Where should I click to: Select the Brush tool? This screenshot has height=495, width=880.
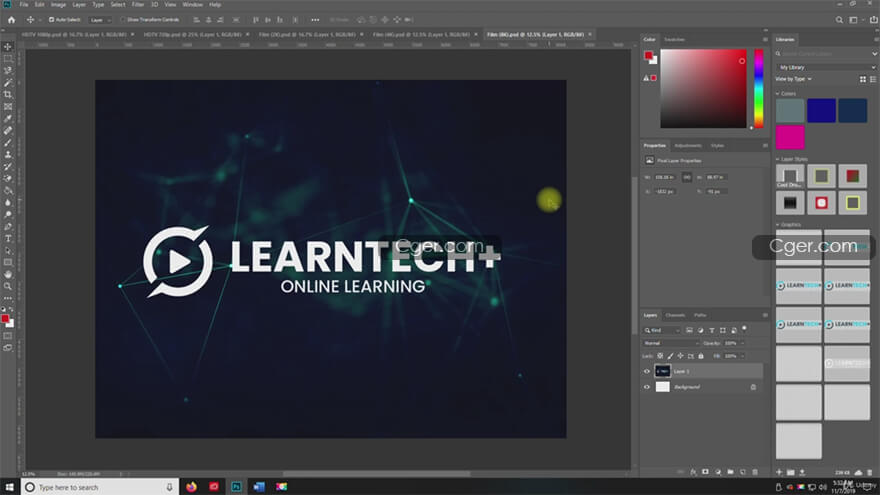click(8, 143)
